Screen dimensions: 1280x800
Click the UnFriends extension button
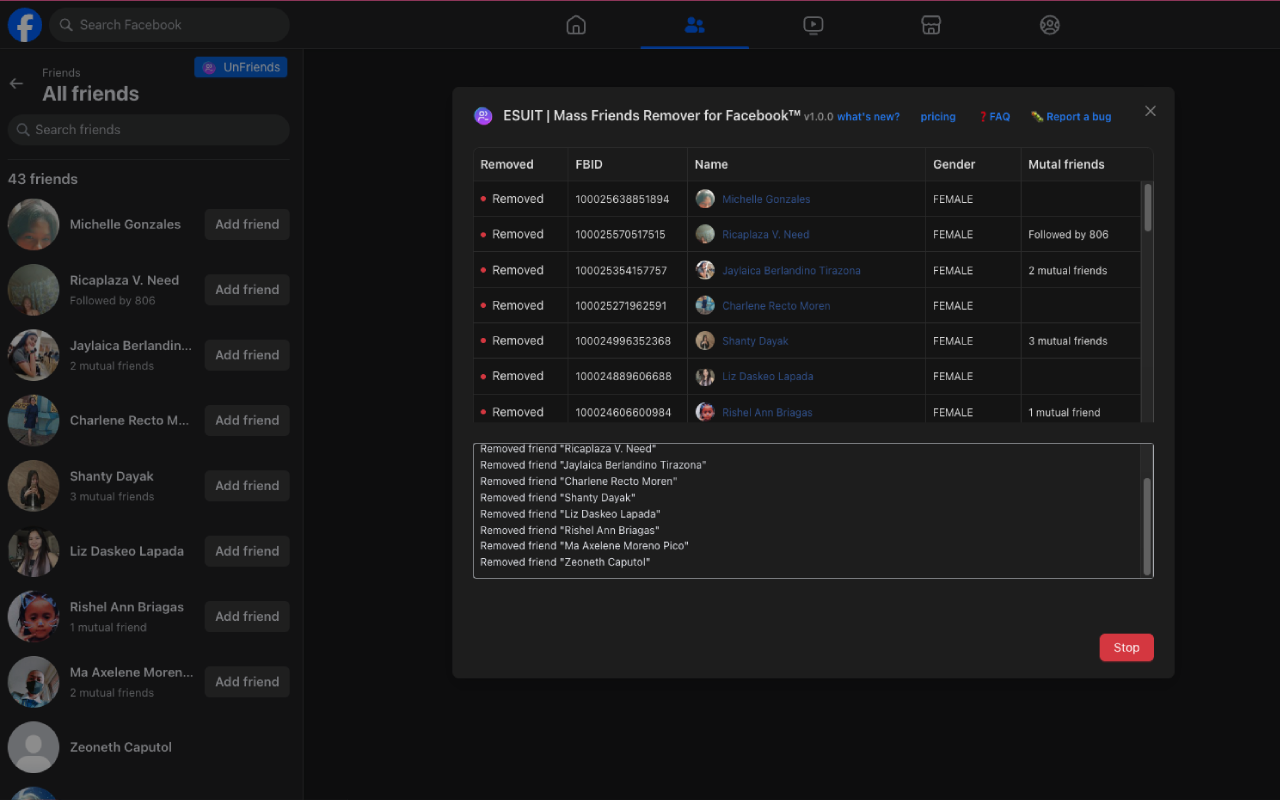[x=241, y=67]
